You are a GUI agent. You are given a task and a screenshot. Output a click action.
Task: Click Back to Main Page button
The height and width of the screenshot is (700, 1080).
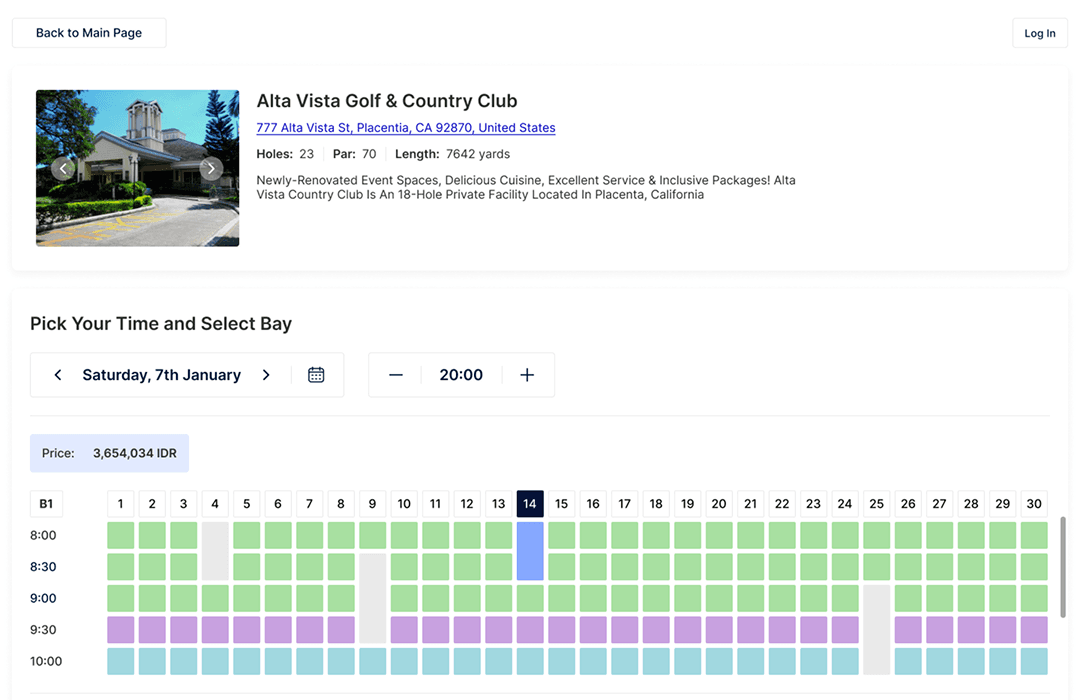pyautogui.click(x=89, y=33)
